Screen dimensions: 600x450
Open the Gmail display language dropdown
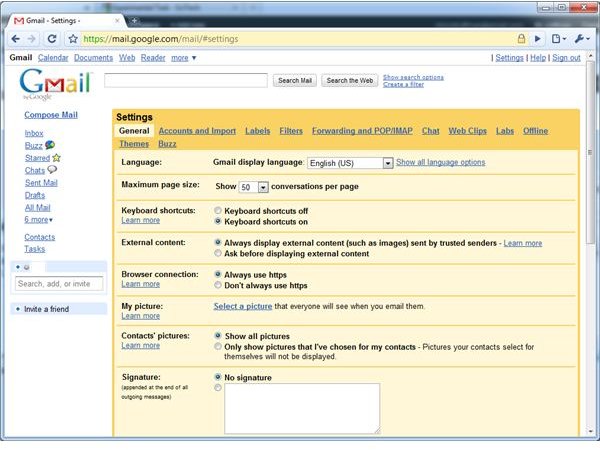click(350, 163)
